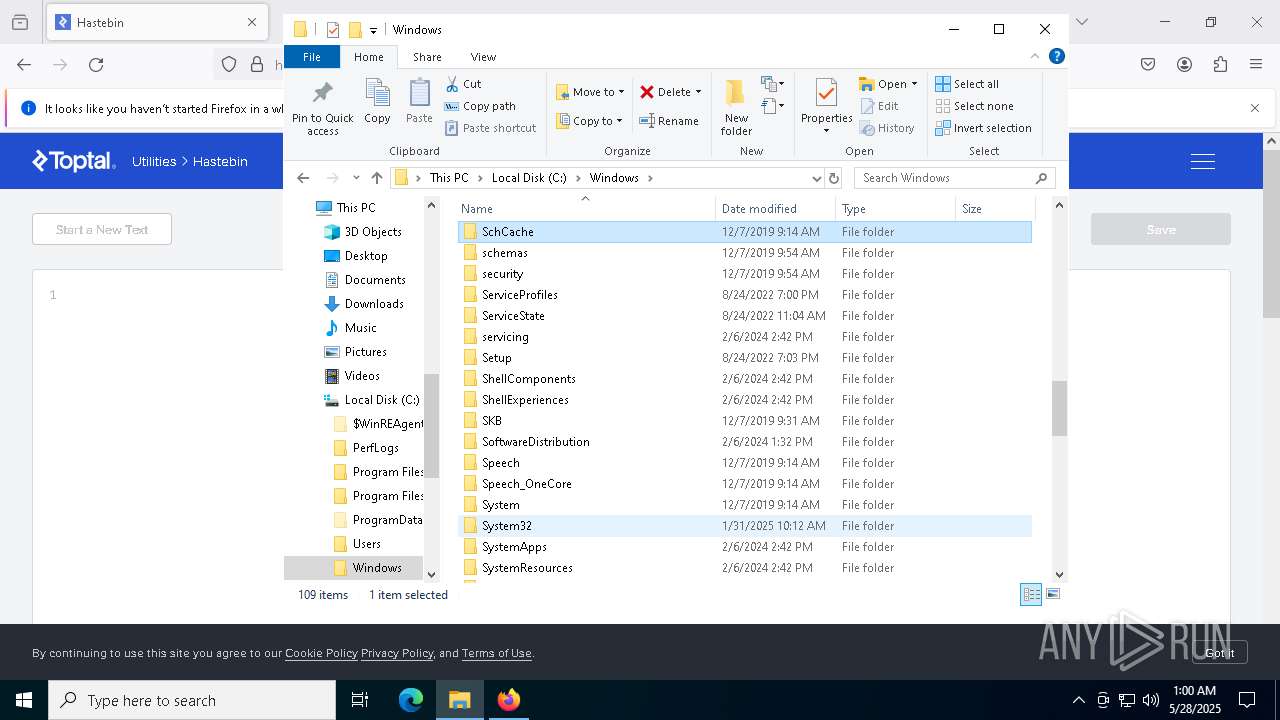The image size is (1280, 720).
Task: Click the Properties ribbon icon
Action: click(826, 106)
